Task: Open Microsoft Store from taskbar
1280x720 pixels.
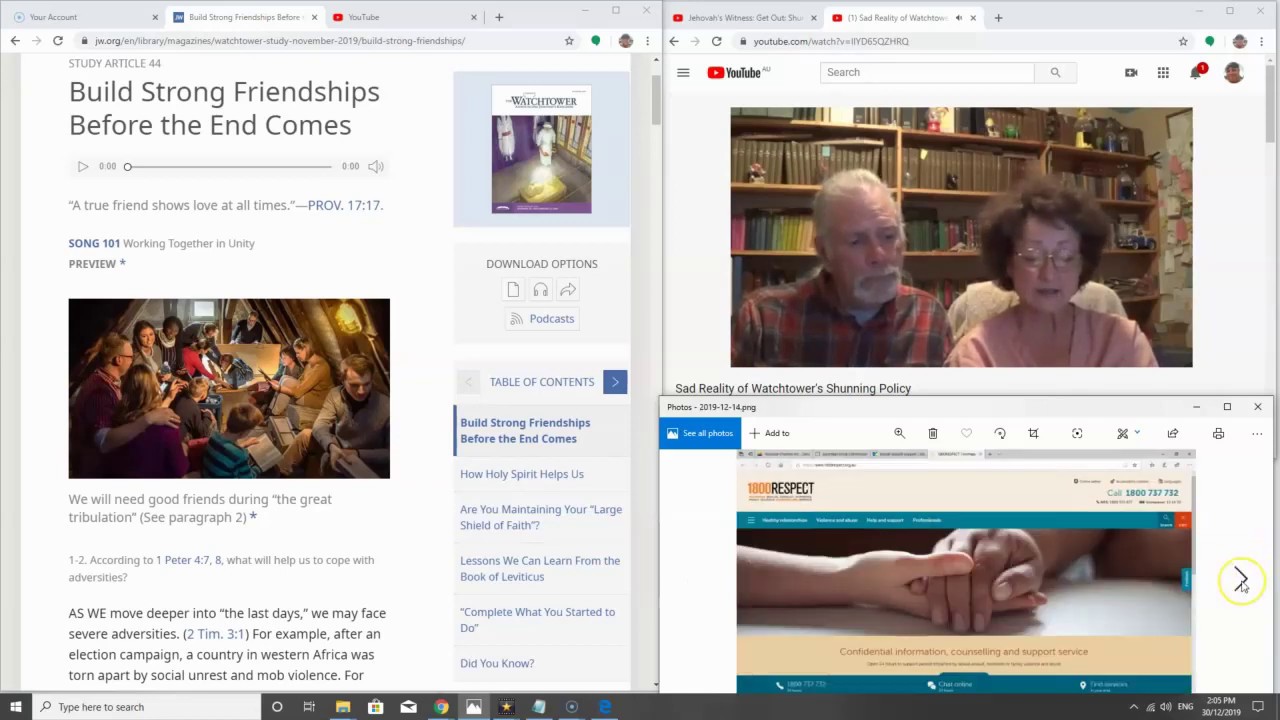Action: pos(375,707)
